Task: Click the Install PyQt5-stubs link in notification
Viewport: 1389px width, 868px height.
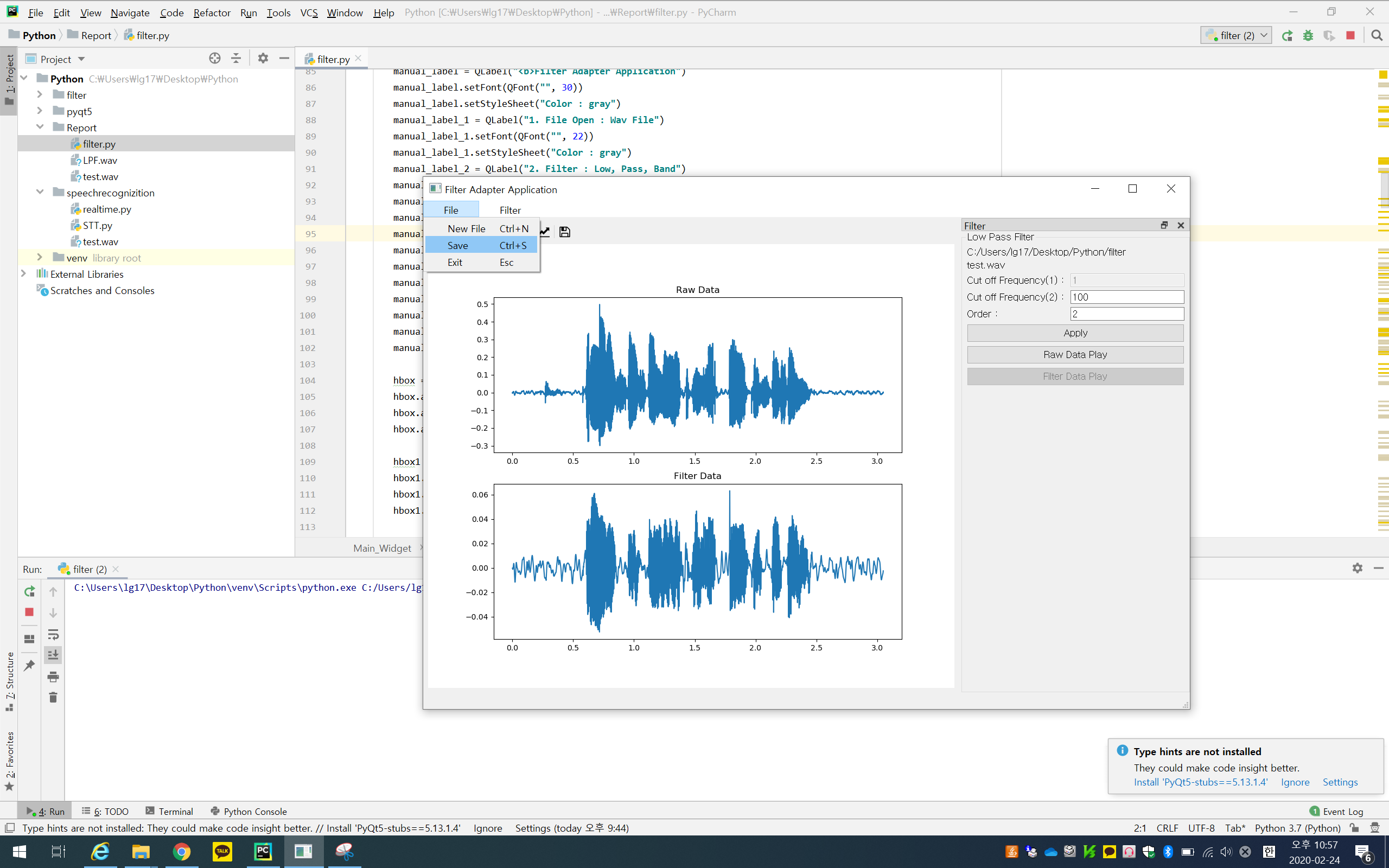Action: 1200,782
